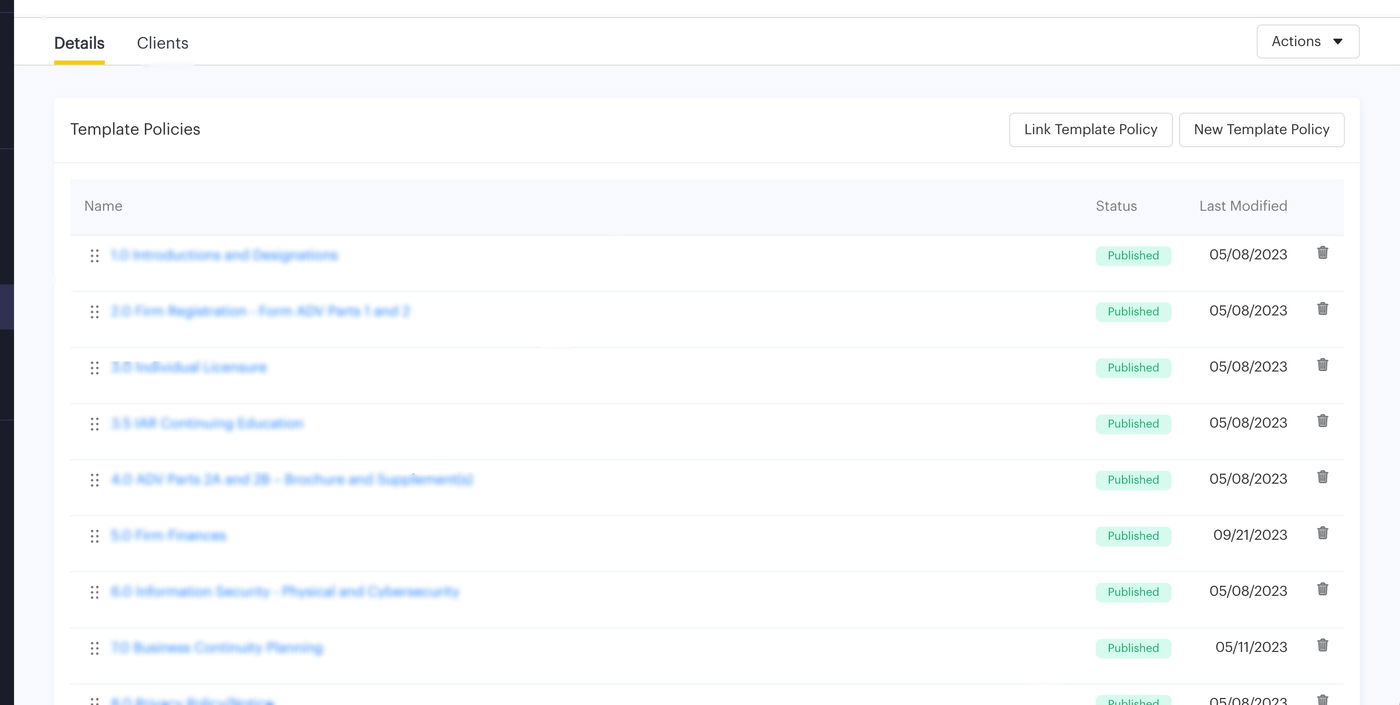Select the Details tab
The width and height of the screenshot is (1400, 705).
click(79, 43)
